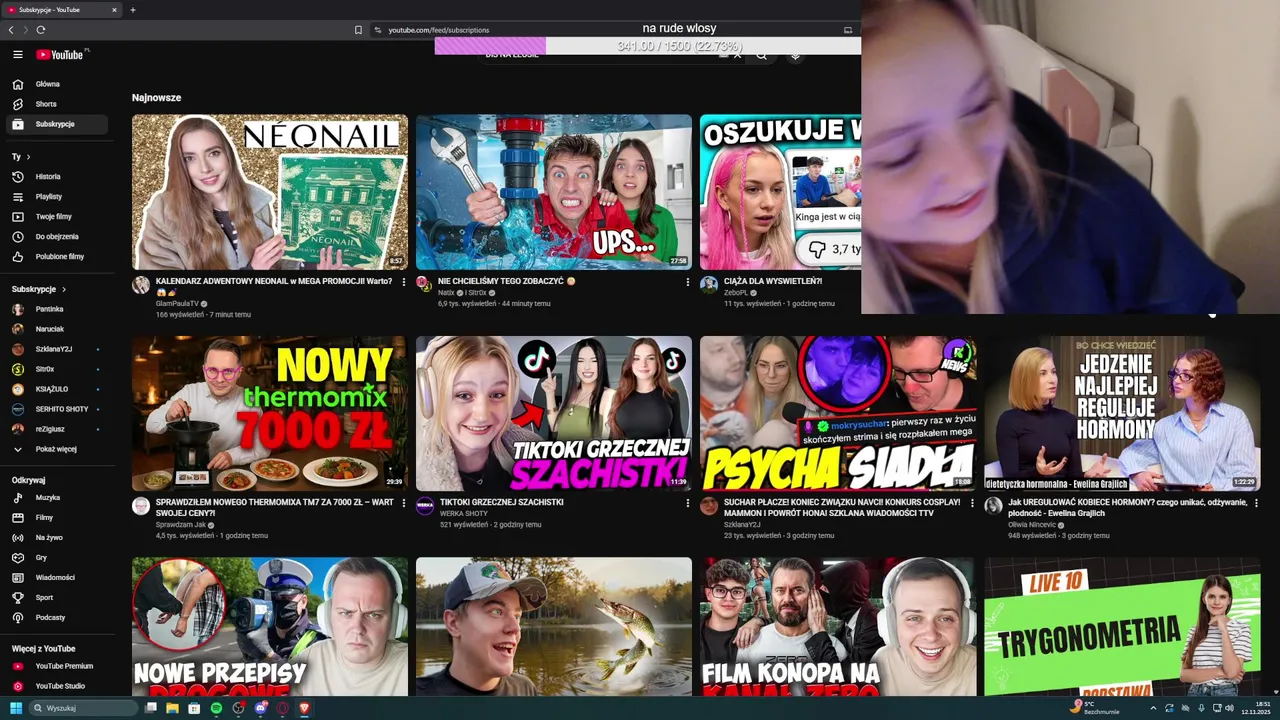Open options menu for Thermomix TM7 video
This screenshot has width=1280, height=720.
(x=404, y=503)
